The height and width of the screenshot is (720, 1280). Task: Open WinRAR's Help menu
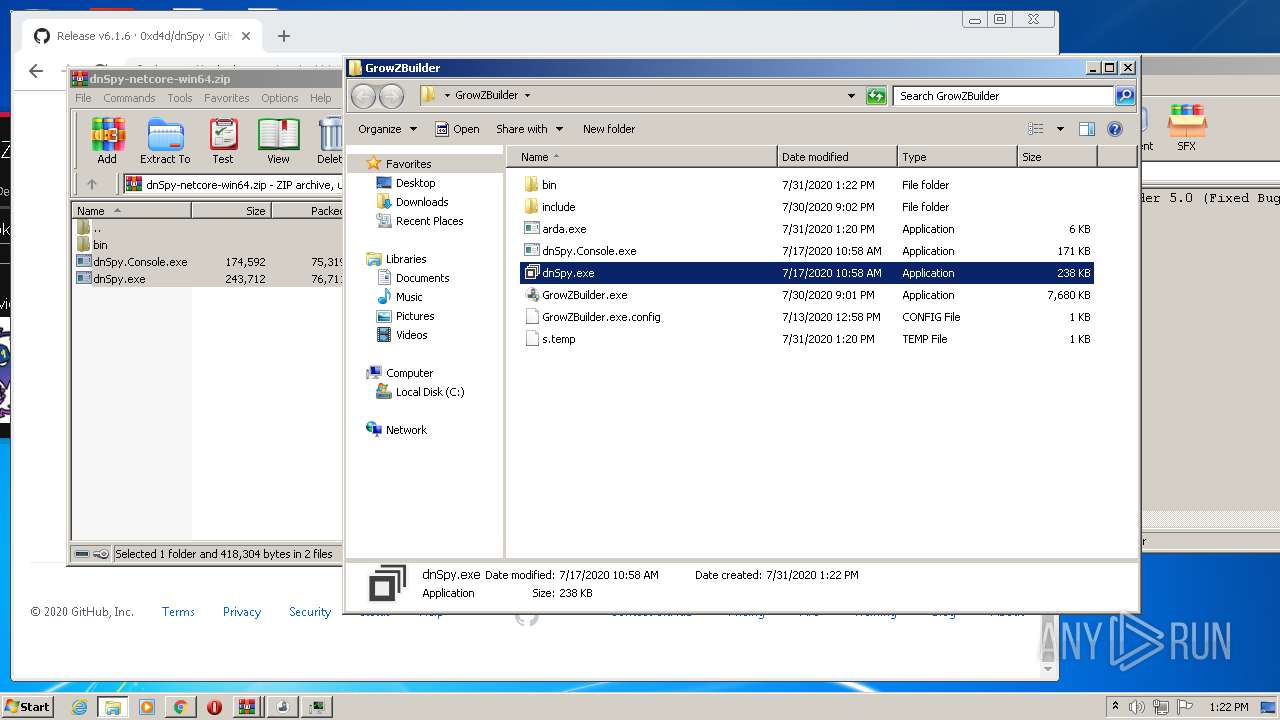coord(320,98)
